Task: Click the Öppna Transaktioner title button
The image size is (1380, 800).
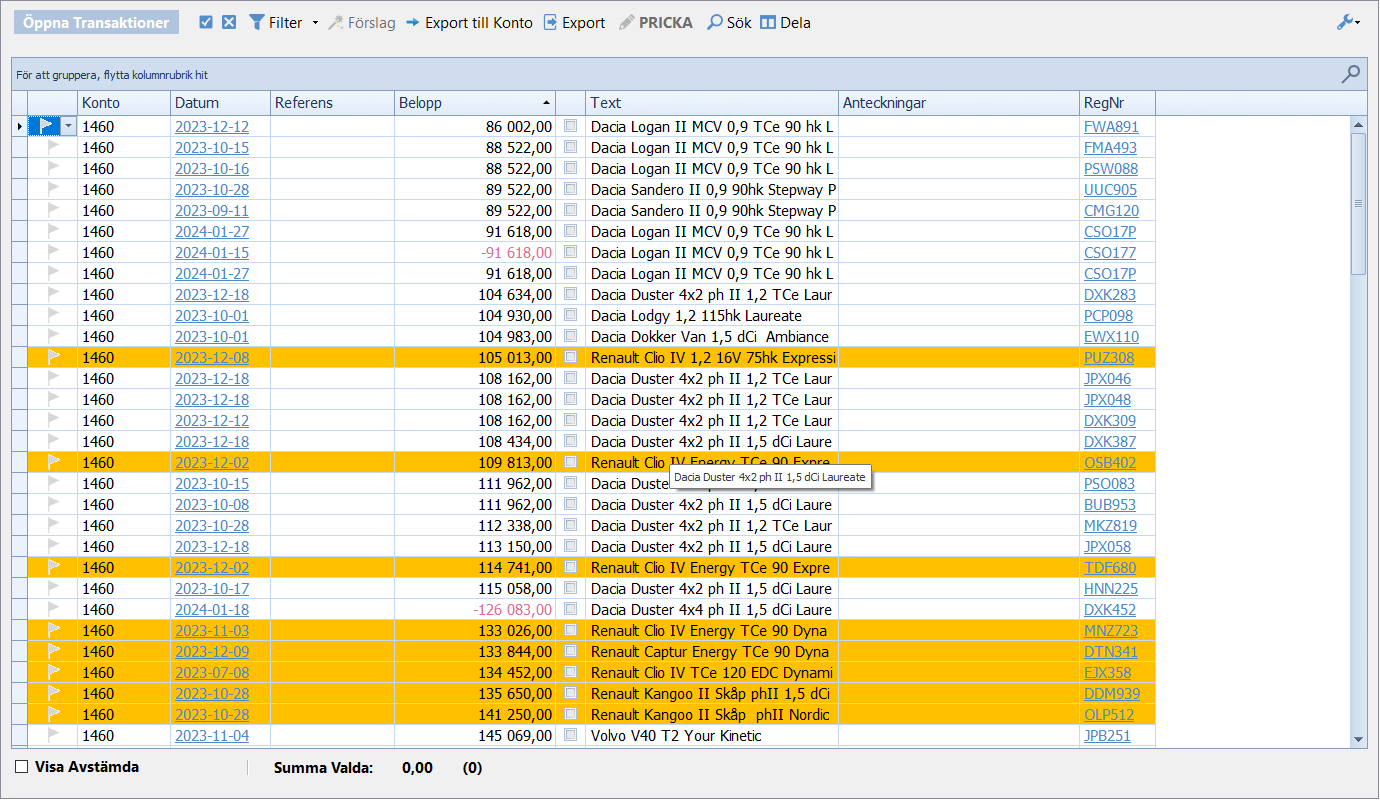Action: [x=96, y=22]
